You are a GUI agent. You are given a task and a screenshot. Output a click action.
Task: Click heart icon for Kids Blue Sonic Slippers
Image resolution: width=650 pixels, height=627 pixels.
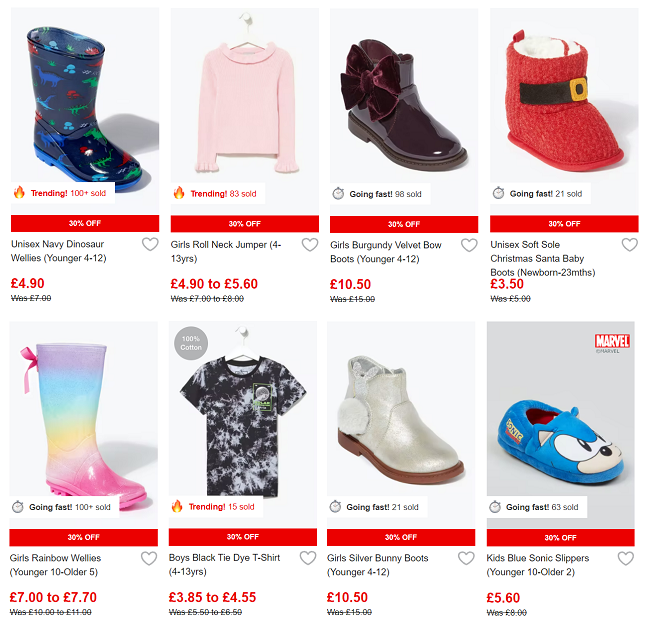point(626,558)
